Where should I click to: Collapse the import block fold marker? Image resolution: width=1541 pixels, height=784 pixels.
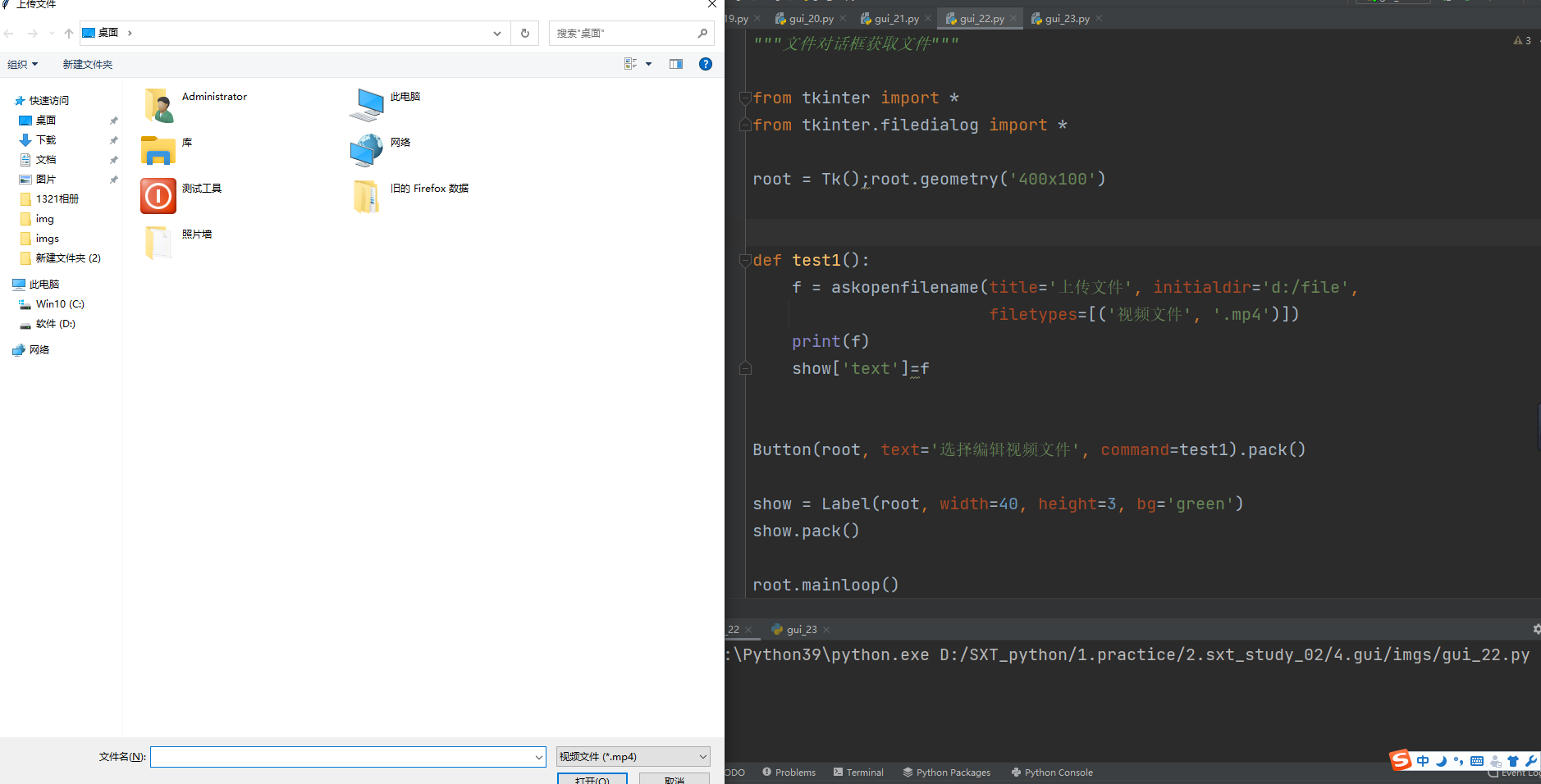(x=746, y=98)
